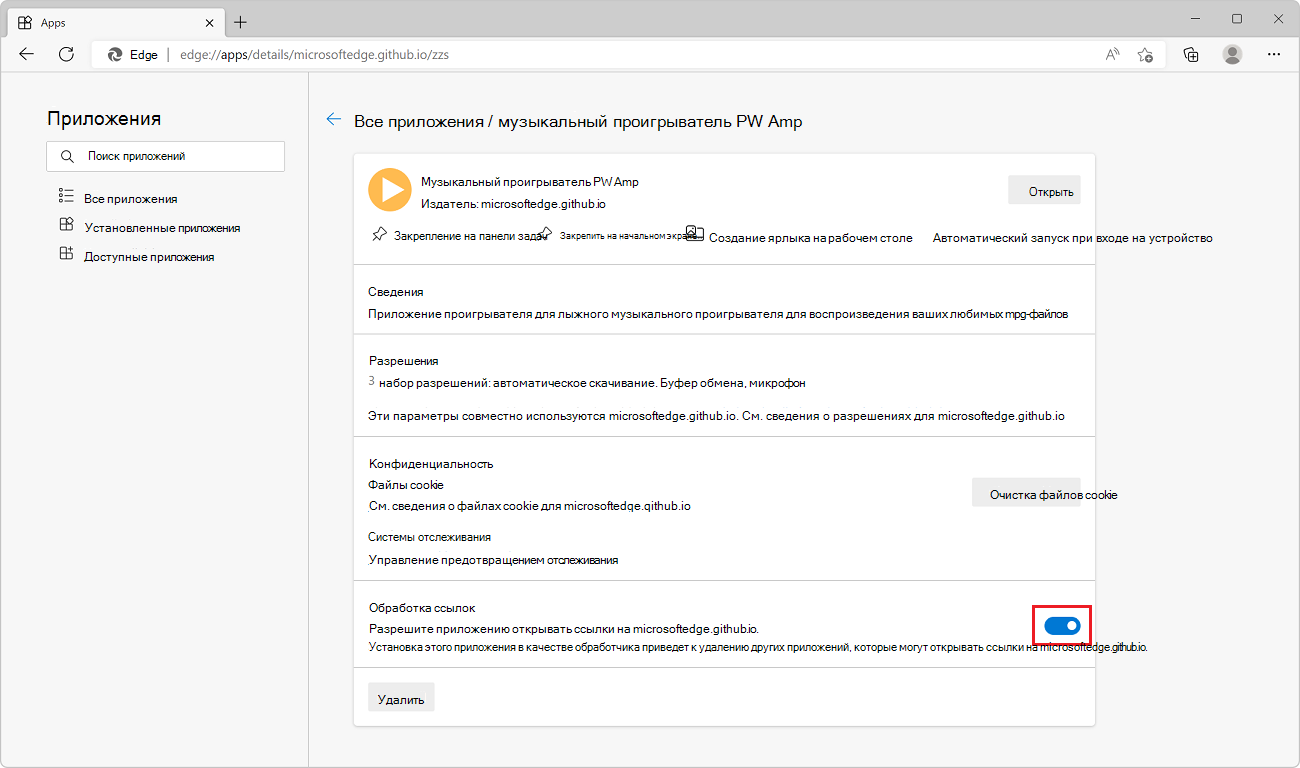The width and height of the screenshot is (1300, 768).
Task: Click the Разрешения heading text
Action: pyautogui.click(x=404, y=361)
